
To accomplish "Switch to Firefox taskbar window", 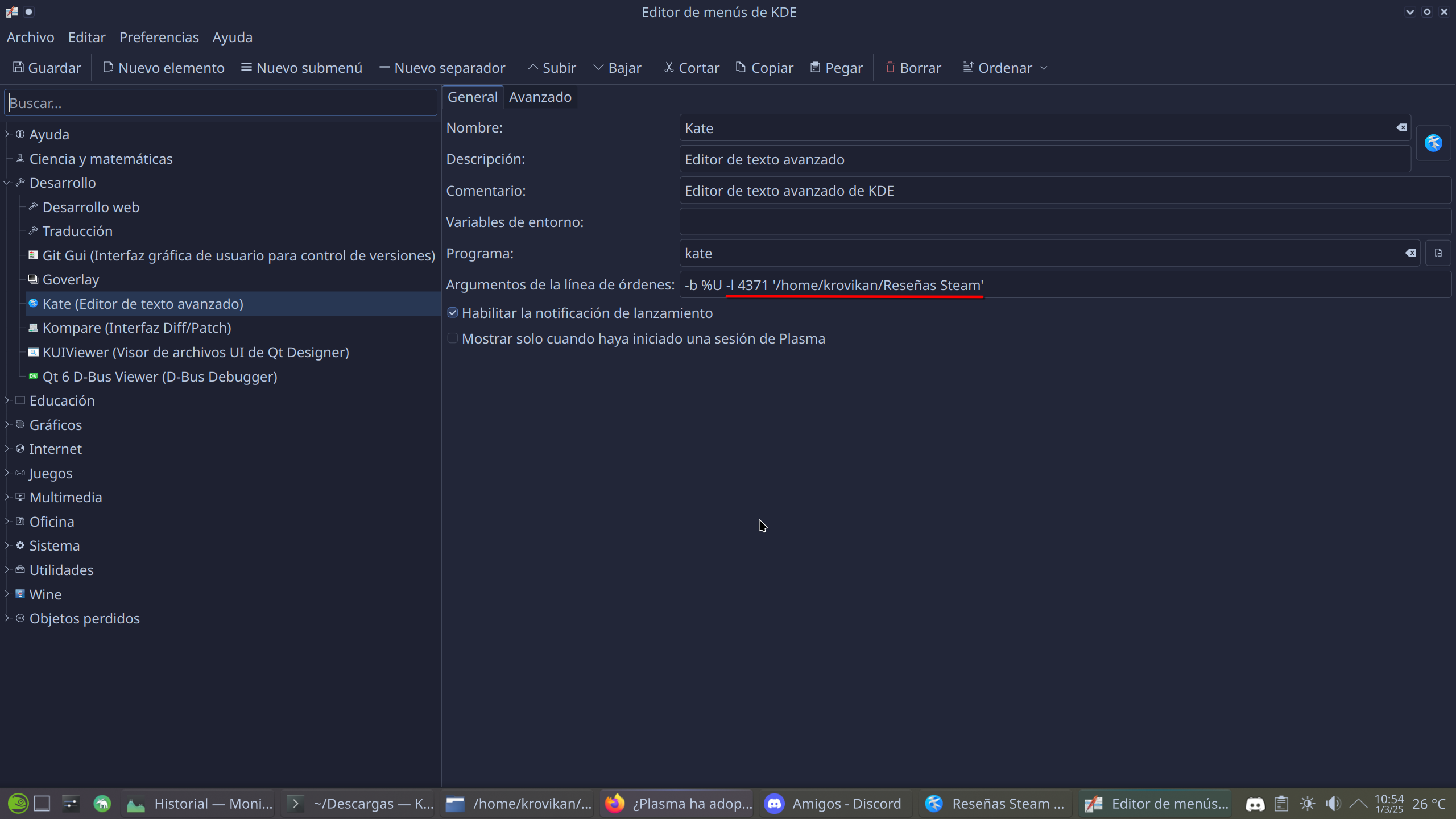I will [x=677, y=804].
